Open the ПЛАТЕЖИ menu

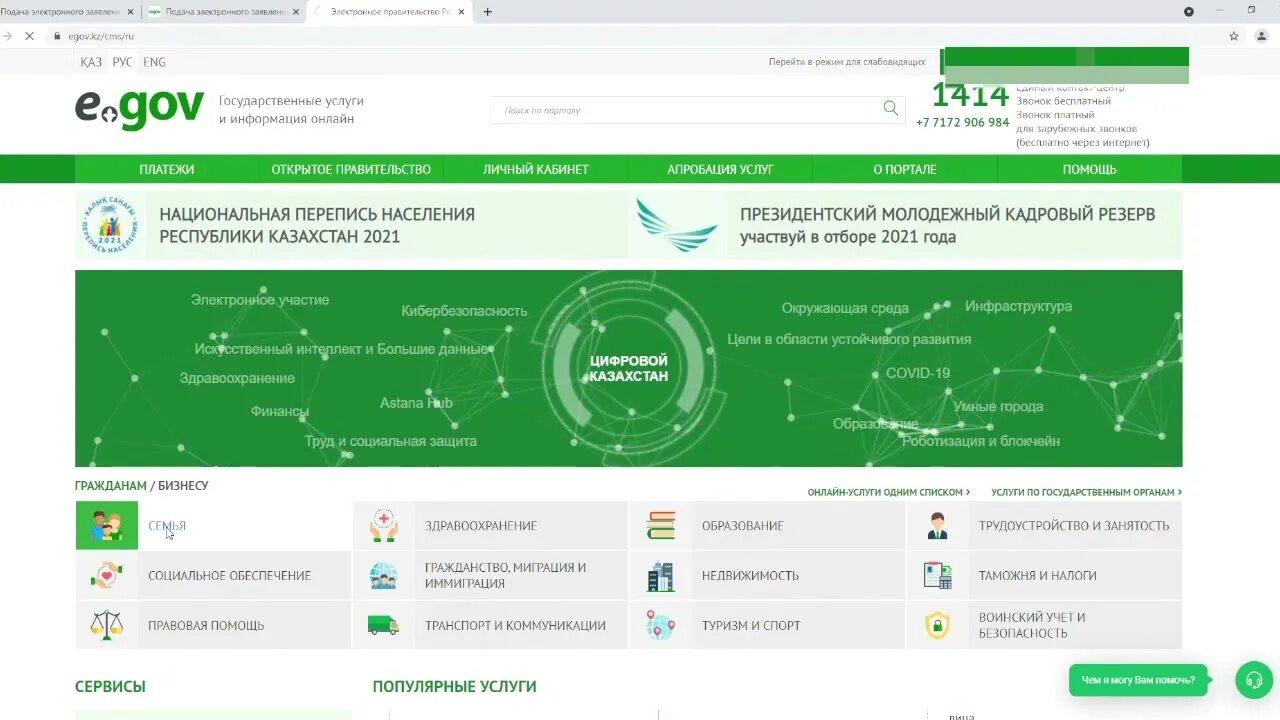pyautogui.click(x=166, y=169)
